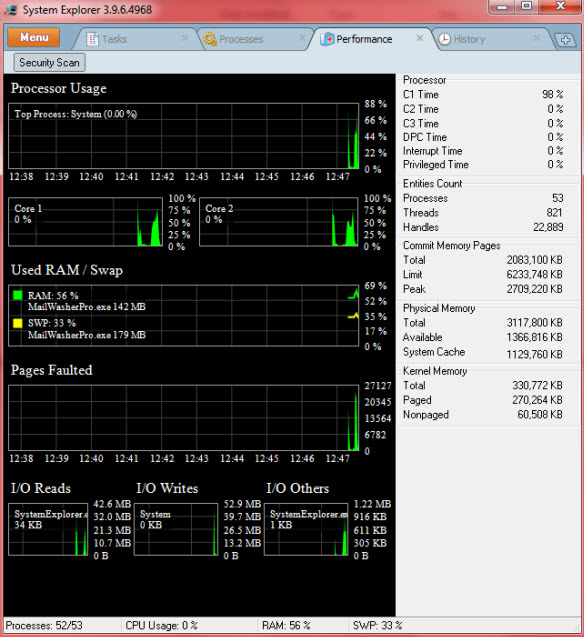
Task: Click the System Explorer title bar icon
Action: [x=11, y=10]
